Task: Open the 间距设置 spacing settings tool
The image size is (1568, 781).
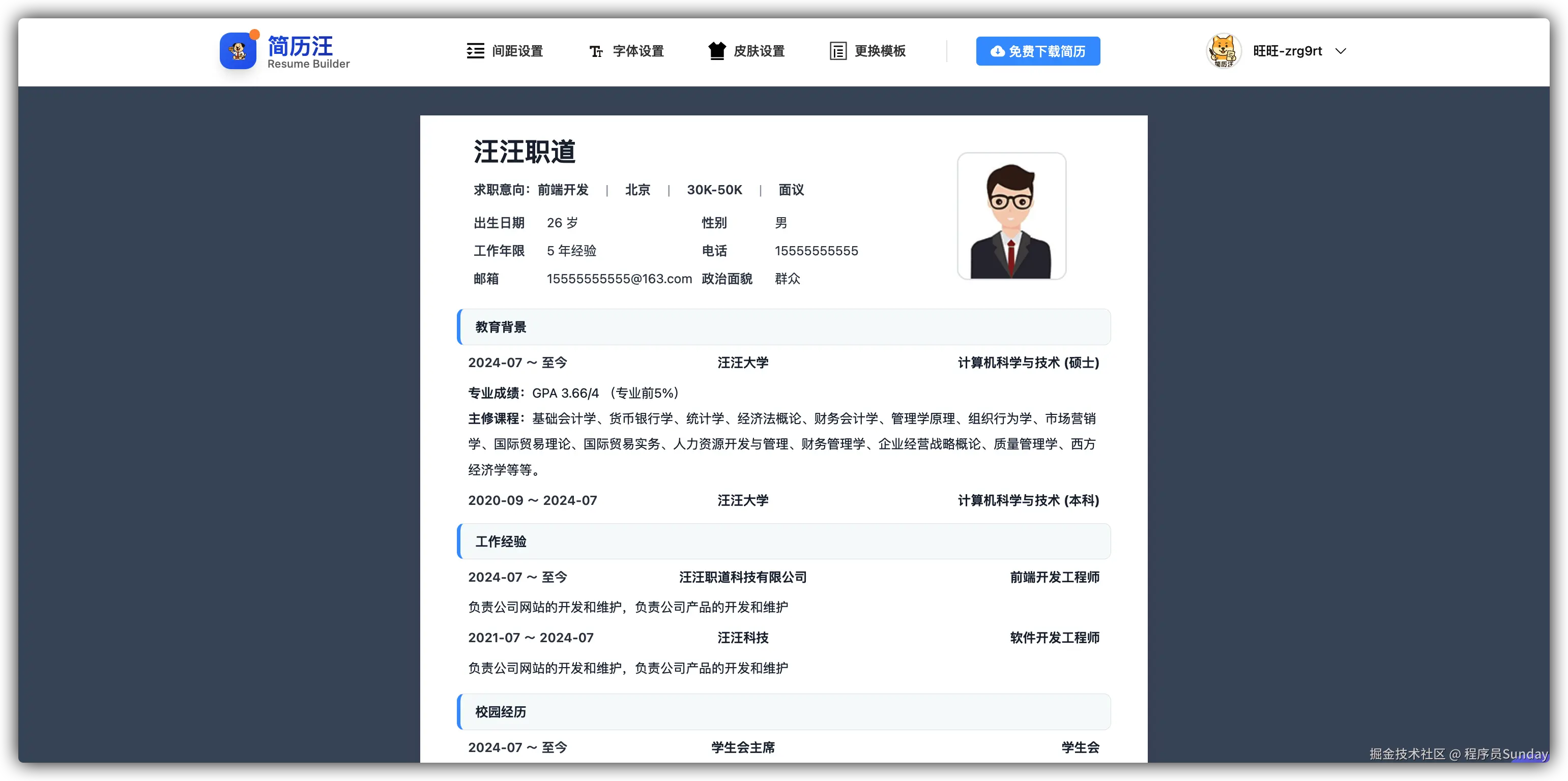Action: point(504,51)
